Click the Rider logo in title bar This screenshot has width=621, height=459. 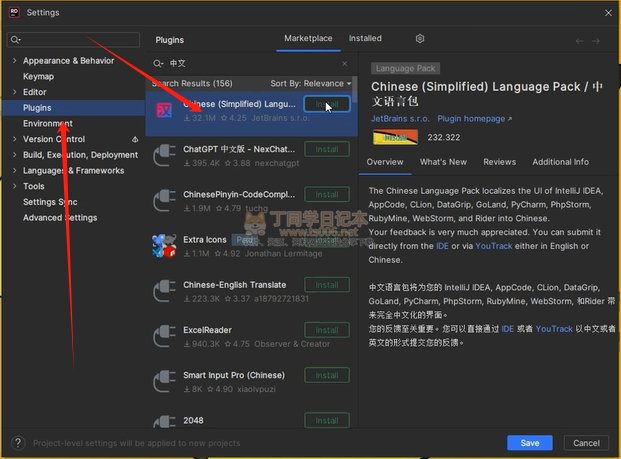11,11
